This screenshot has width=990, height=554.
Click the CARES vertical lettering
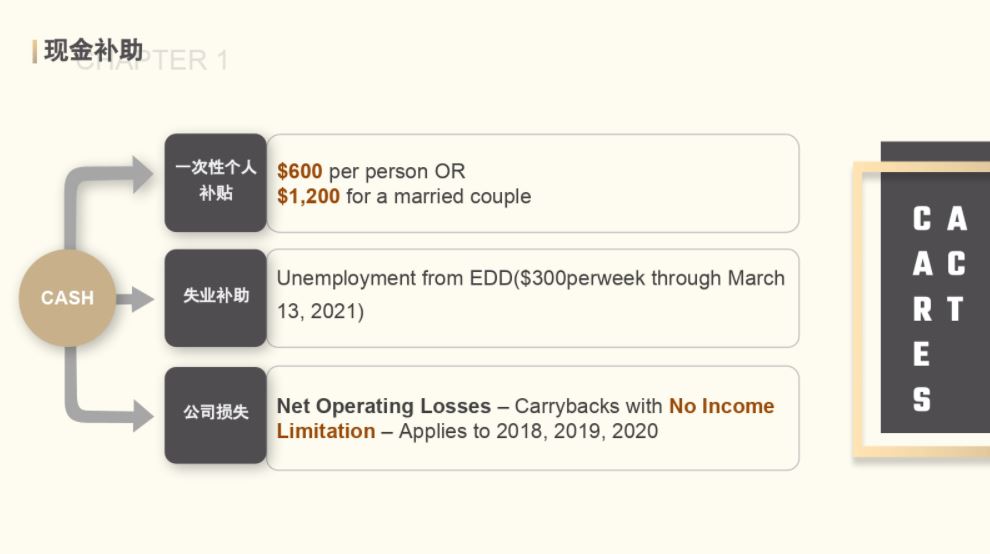click(x=922, y=310)
